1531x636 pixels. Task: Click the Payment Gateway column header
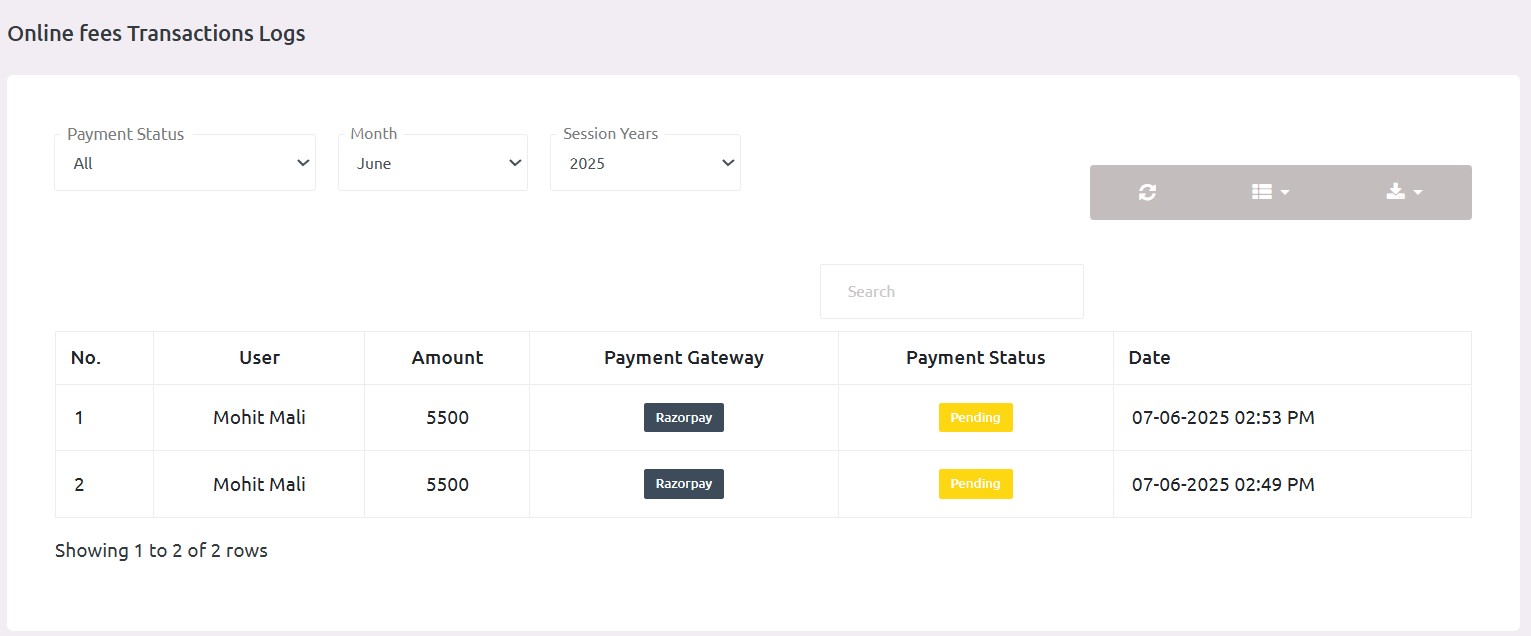[684, 358]
